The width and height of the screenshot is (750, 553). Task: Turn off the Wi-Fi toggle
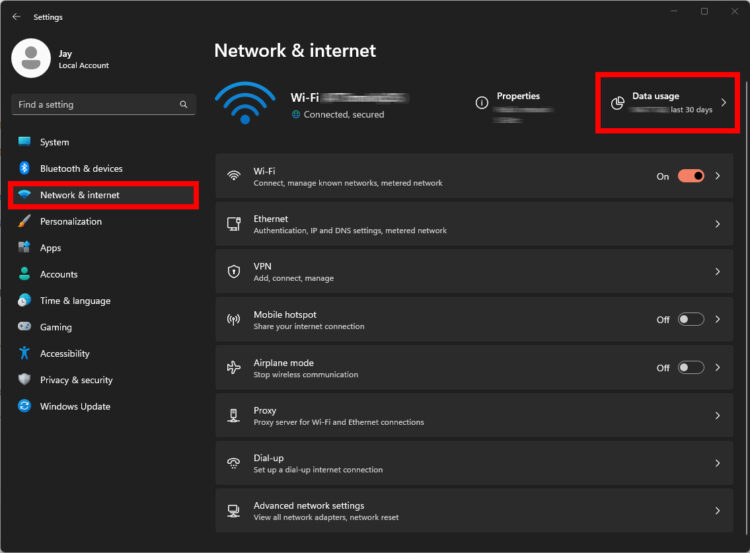pyautogui.click(x=691, y=176)
